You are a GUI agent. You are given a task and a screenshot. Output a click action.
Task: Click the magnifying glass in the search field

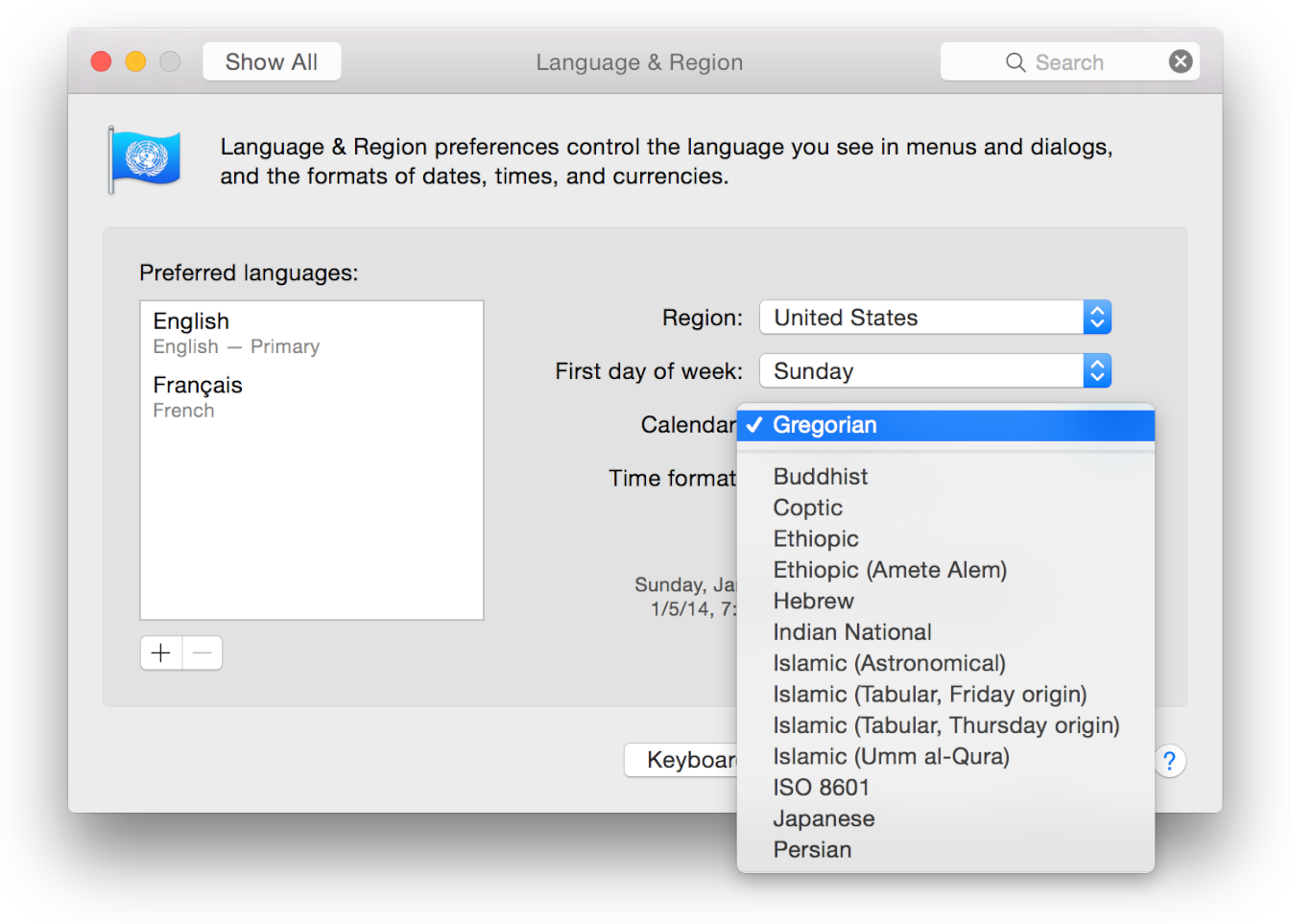pyautogui.click(x=1015, y=61)
